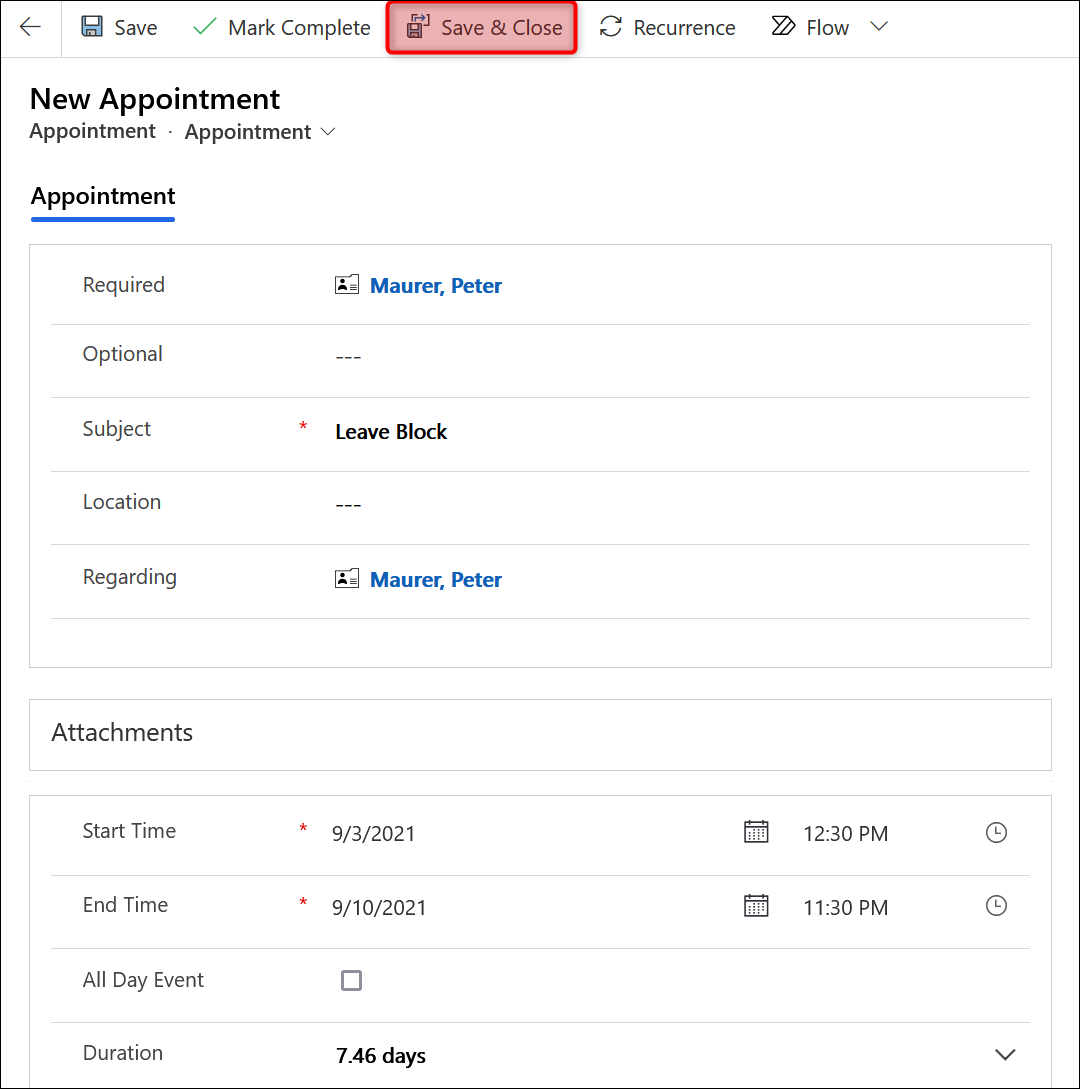This screenshot has height=1089, width=1080.
Task: Click the Recurrence circular arrows icon
Action: pyautogui.click(x=611, y=28)
